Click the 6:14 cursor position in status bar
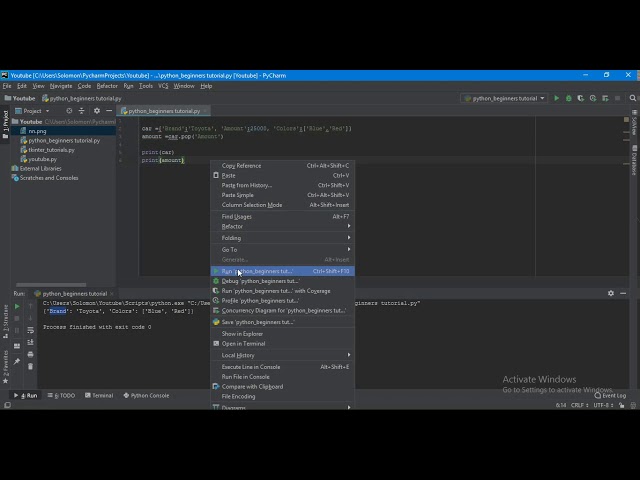 click(561, 405)
